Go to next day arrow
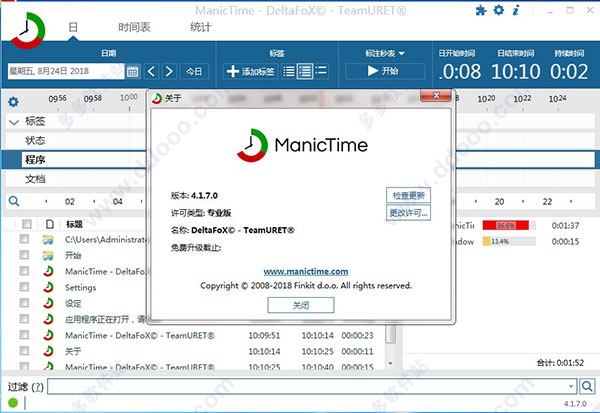Image resolution: width=600 pixels, height=413 pixels. tap(169, 71)
